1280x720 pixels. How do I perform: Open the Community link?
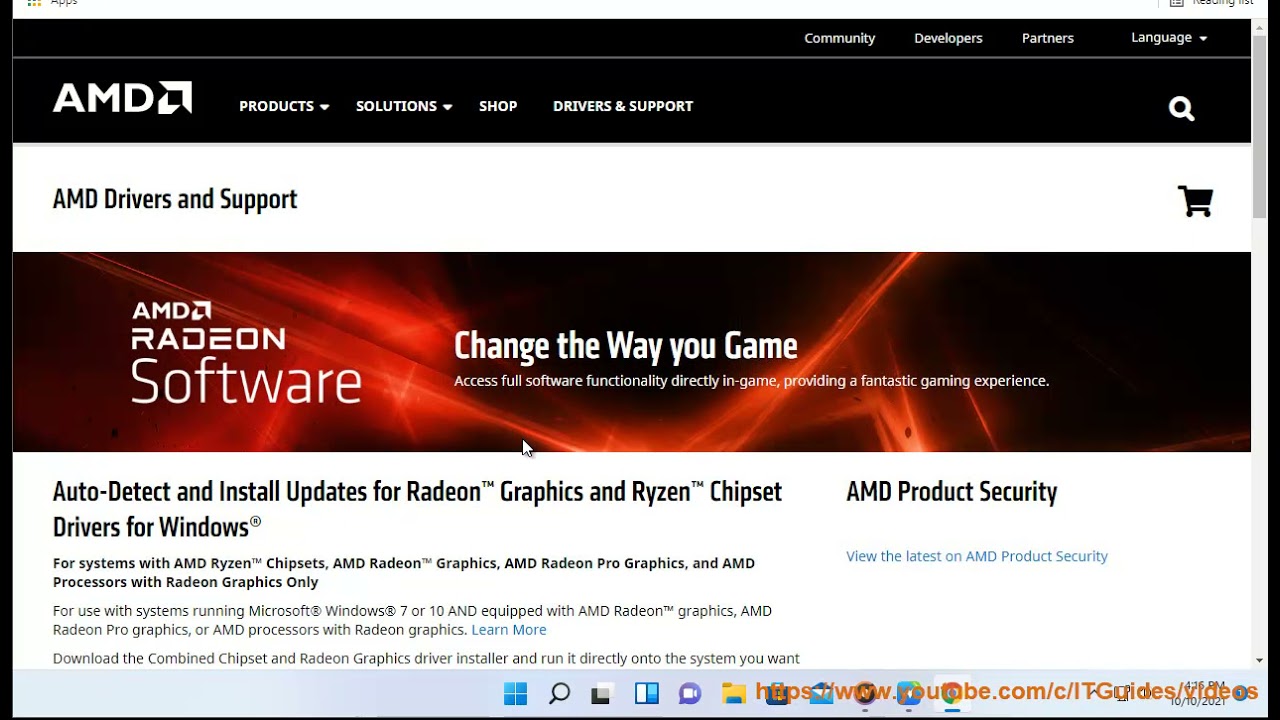[840, 38]
